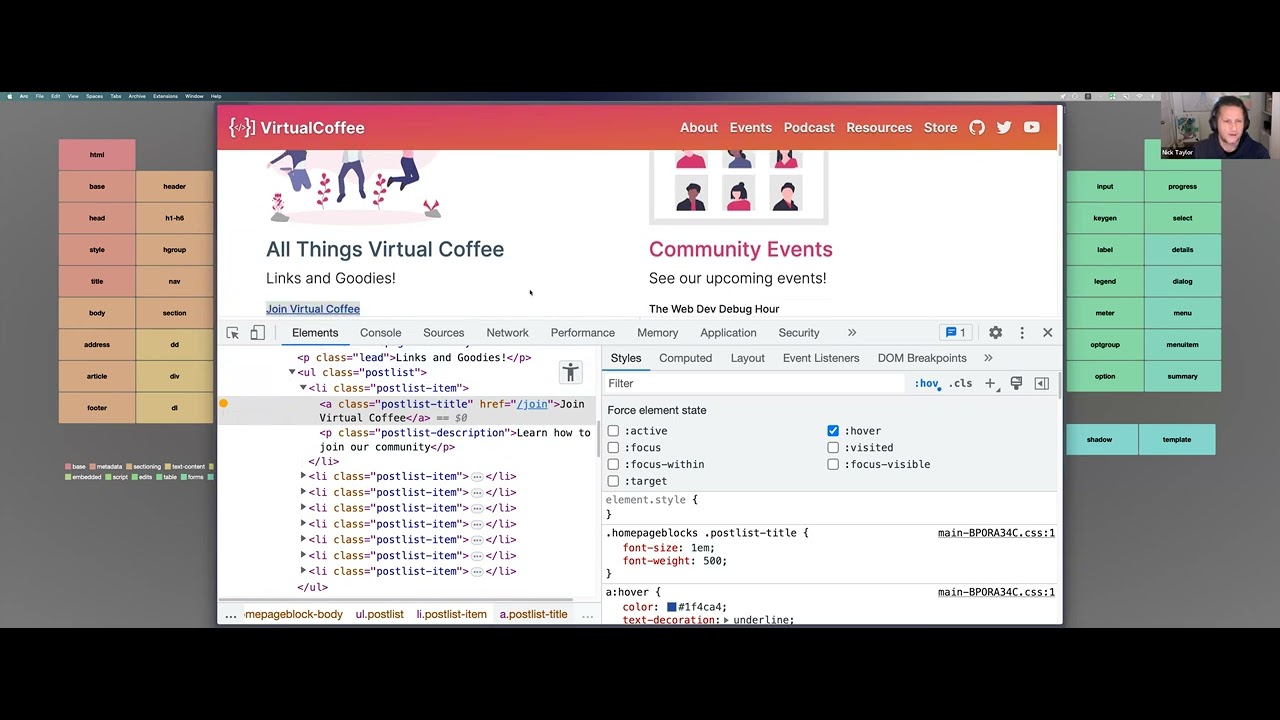1280x720 pixels.
Task: Open the Archive menu in macOS menu bar
Action: pyautogui.click(x=137, y=96)
